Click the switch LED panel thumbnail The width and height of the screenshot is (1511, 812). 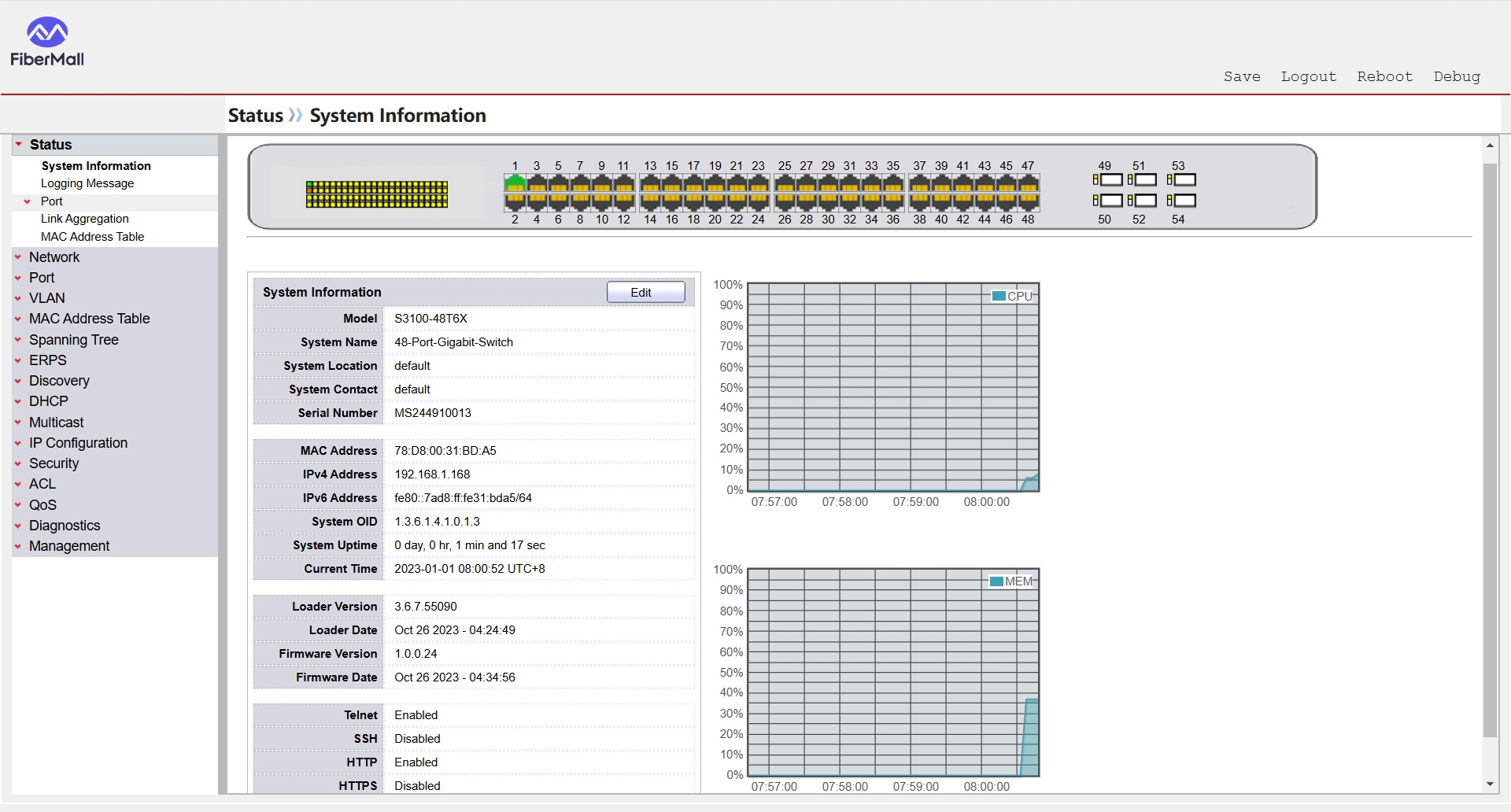pyautogui.click(x=377, y=194)
